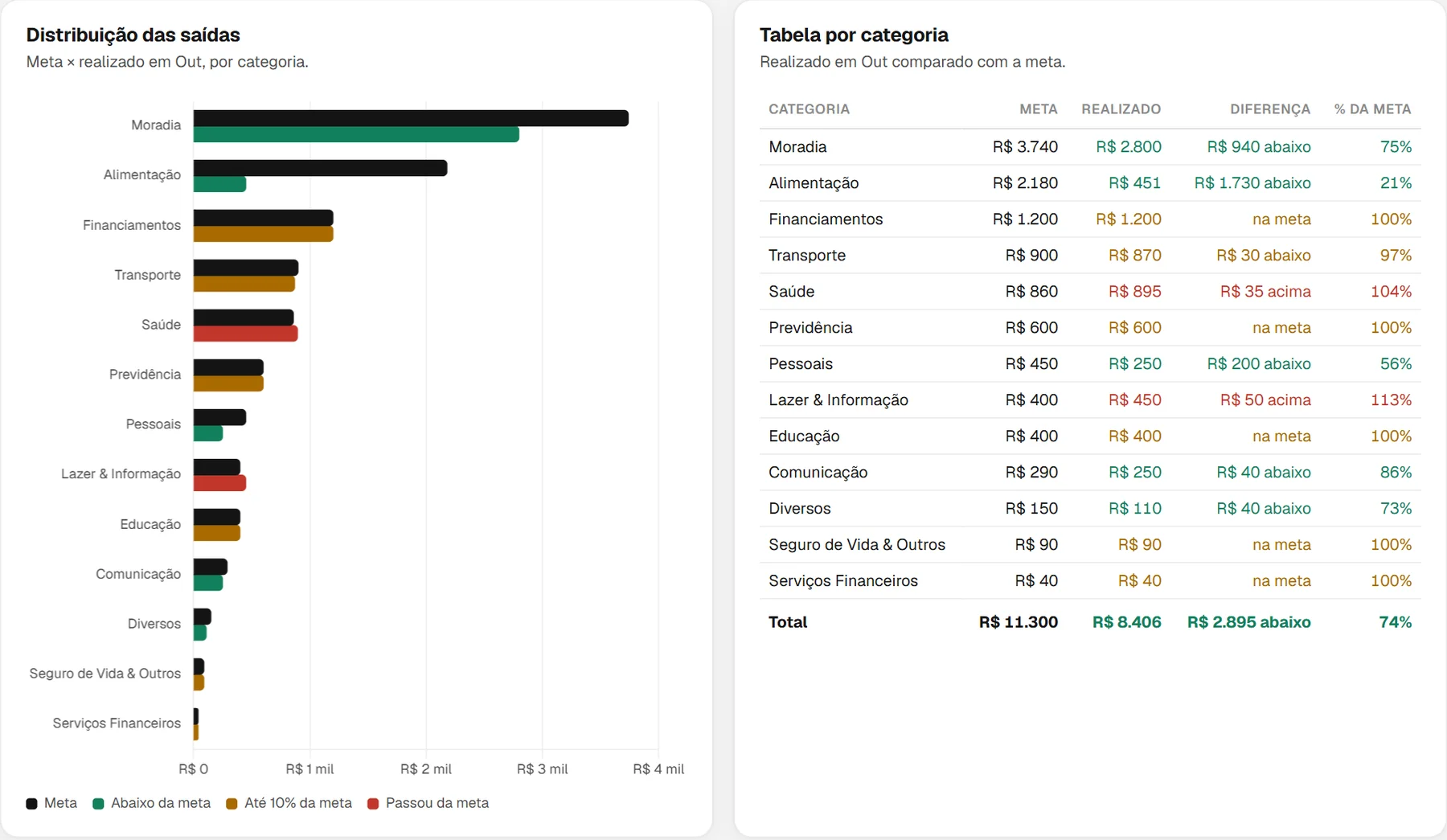Click the DIFERENÇA column header
This screenshot has height=840, width=1447.
(x=1270, y=109)
